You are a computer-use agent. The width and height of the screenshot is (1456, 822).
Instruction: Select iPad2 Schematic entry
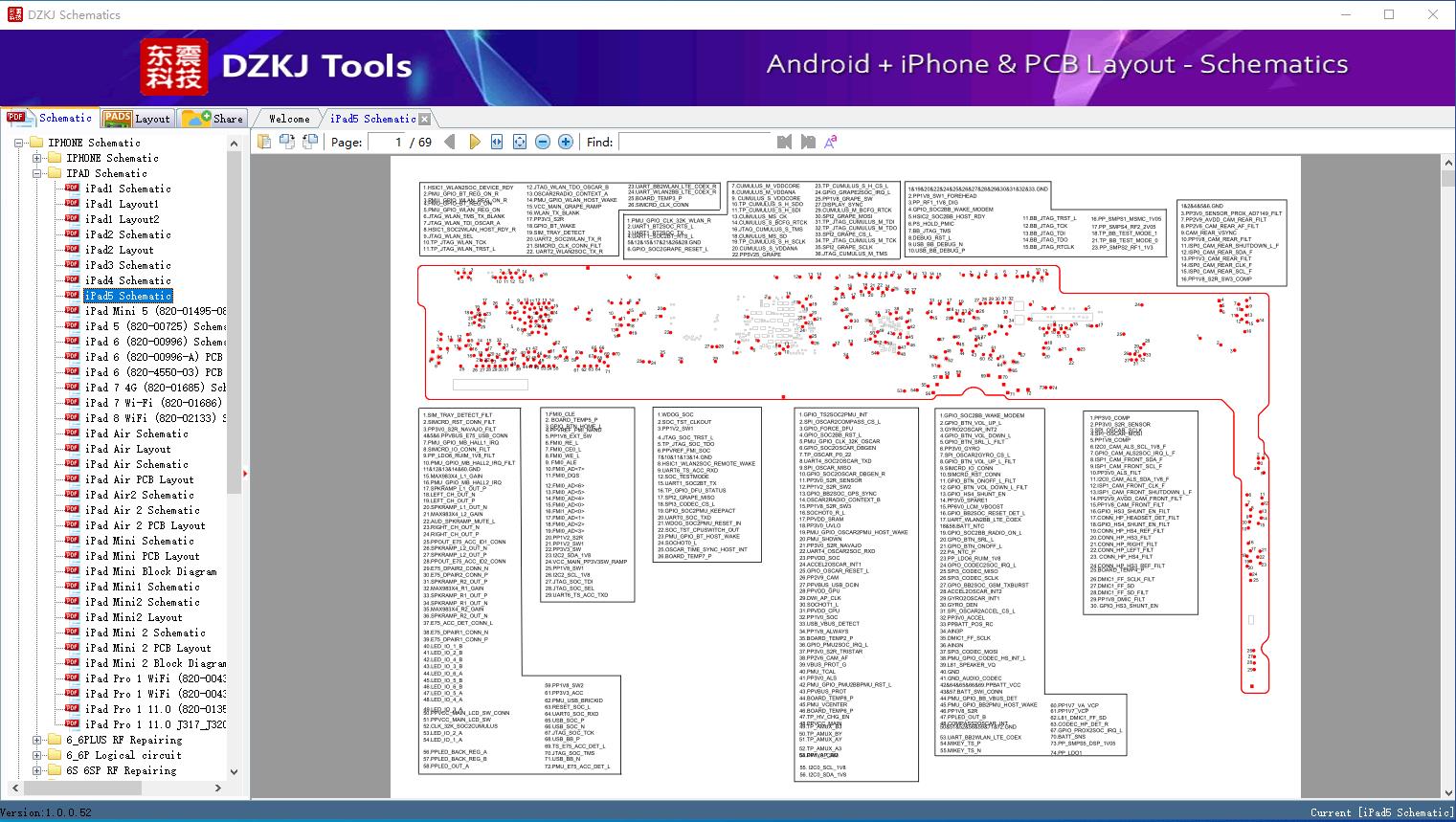[127, 234]
